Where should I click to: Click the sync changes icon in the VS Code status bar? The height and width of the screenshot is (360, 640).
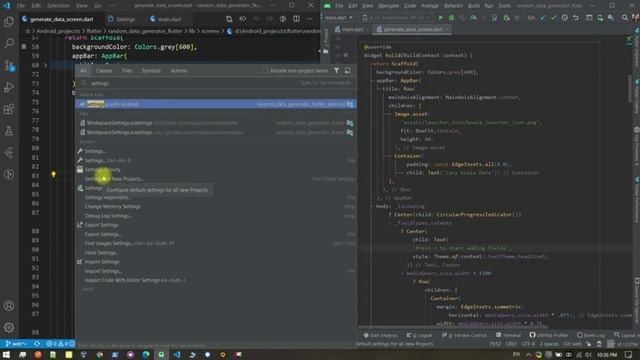coord(37,344)
